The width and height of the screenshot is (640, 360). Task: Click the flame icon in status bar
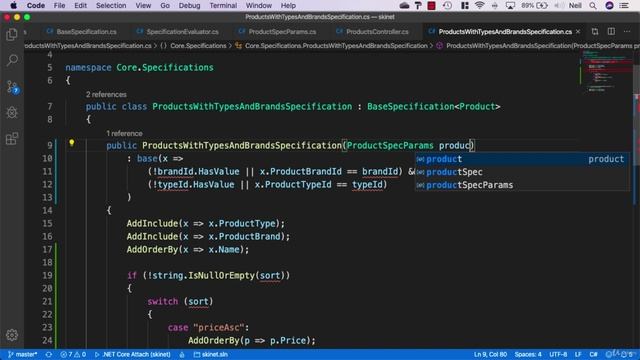click(x=182, y=354)
